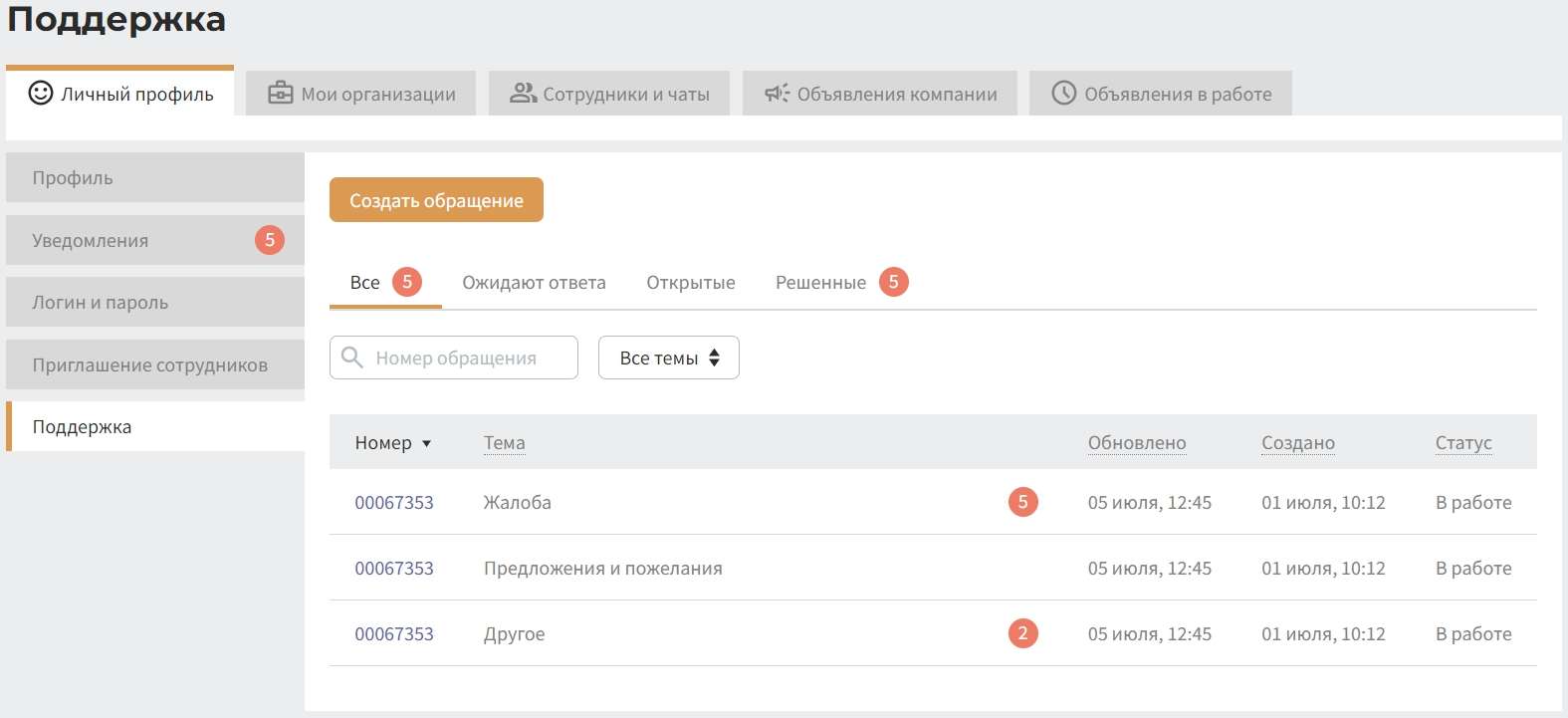Click the megaphone icon on Объявления компании
Image resolution: width=1568 pixels, height=718 pixels.
(778, 94)
